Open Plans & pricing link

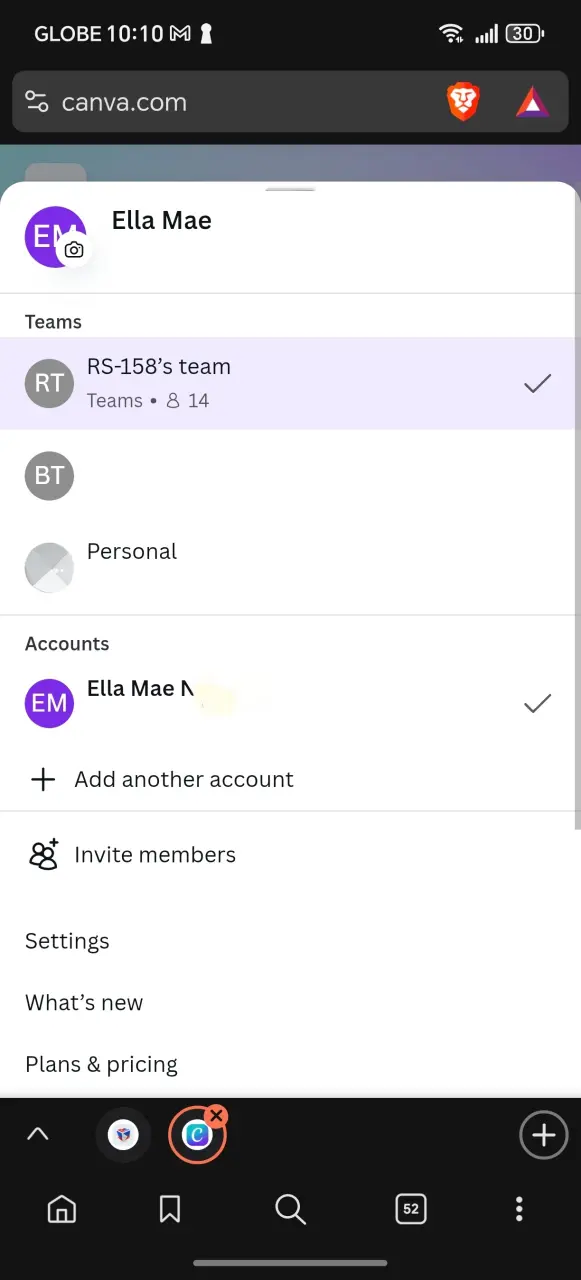[101, 1064]
